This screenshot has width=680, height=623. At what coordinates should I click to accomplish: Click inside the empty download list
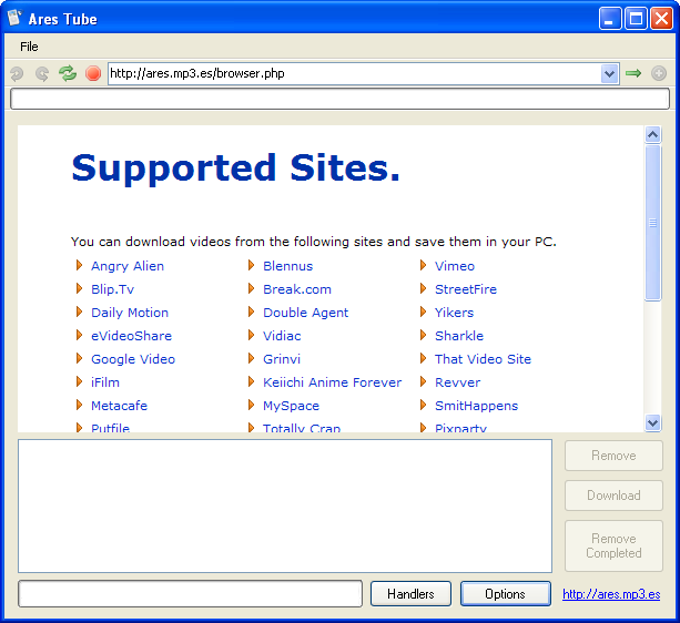(x=285, y=506)
